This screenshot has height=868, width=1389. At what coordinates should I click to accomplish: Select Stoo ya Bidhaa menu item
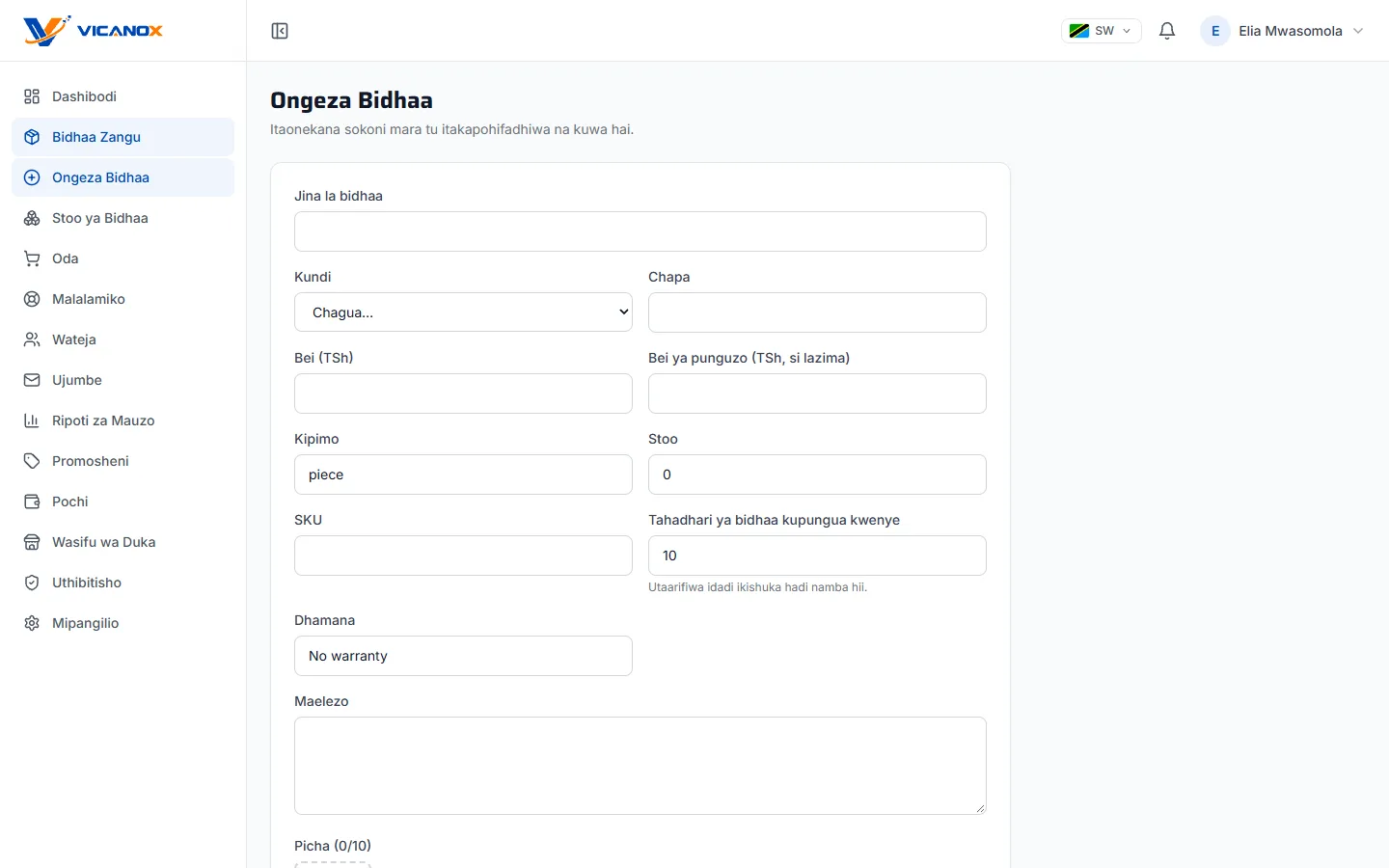(123, 218)
